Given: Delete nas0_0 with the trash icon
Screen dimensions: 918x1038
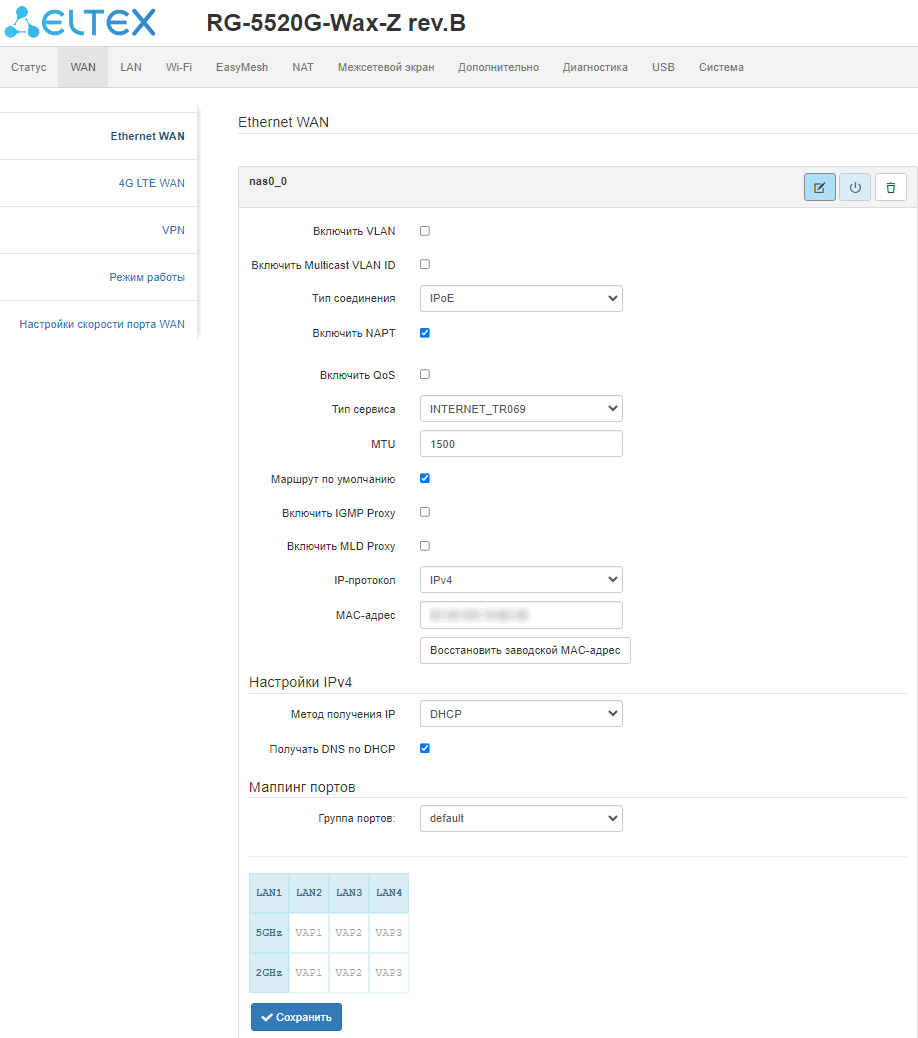Looking at the screenshot, I should [890, 187].
